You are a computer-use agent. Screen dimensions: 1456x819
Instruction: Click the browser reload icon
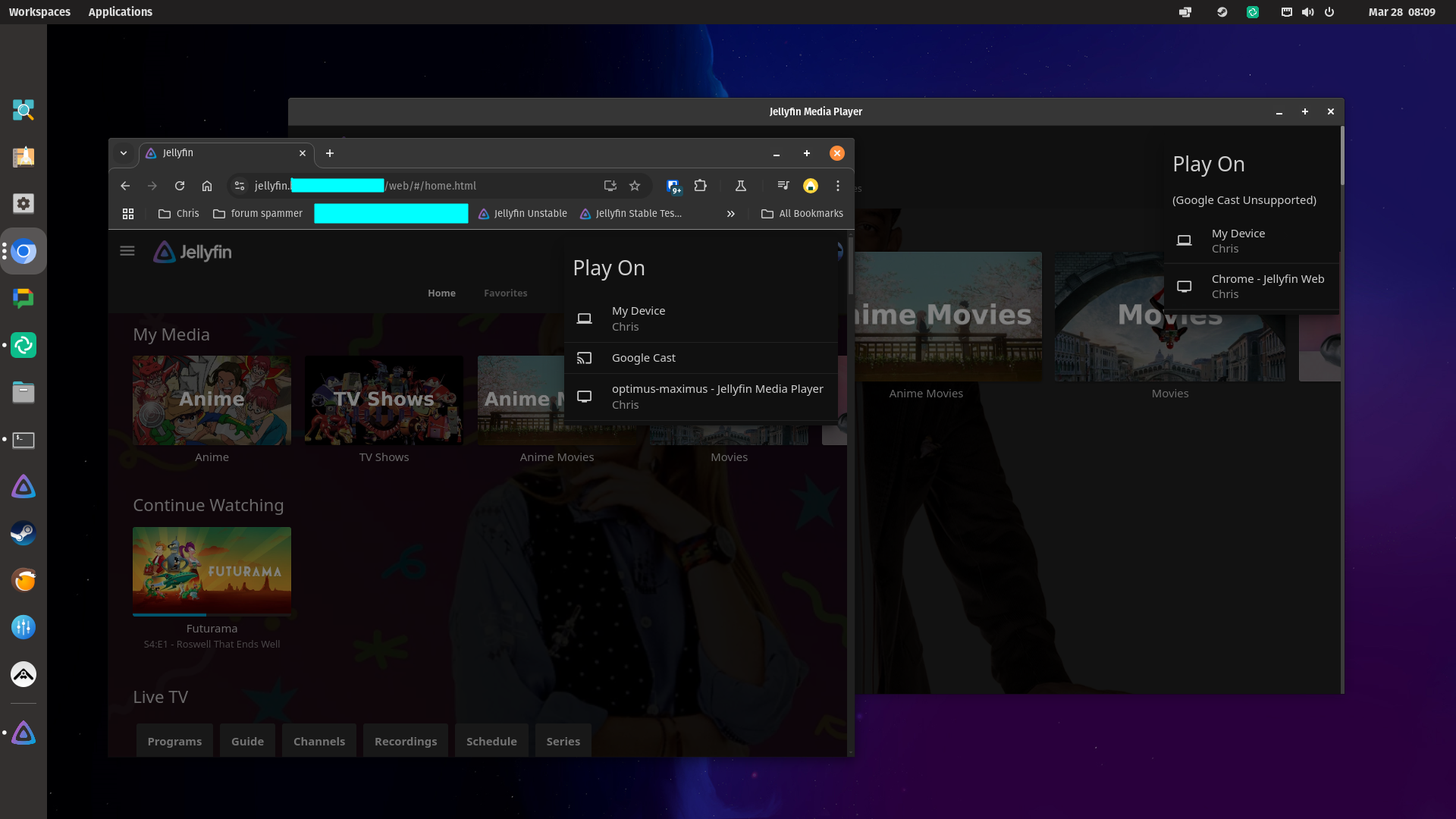(x=180, y=186)
